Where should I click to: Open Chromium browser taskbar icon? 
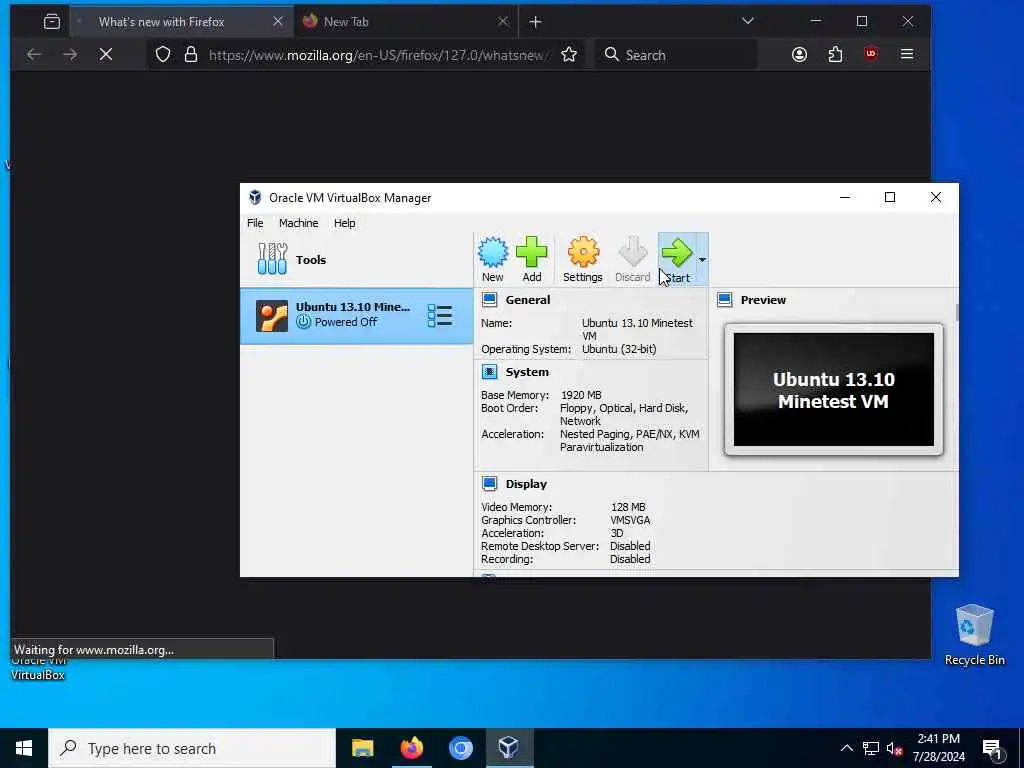tap(460, 748)
